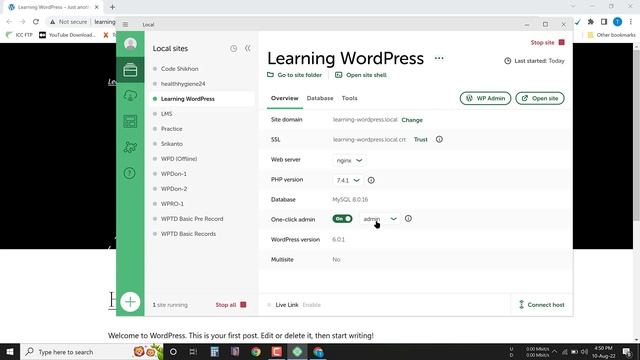640x360 pixels.
Task: Click Go to site folder
Action: coord(294,75)
